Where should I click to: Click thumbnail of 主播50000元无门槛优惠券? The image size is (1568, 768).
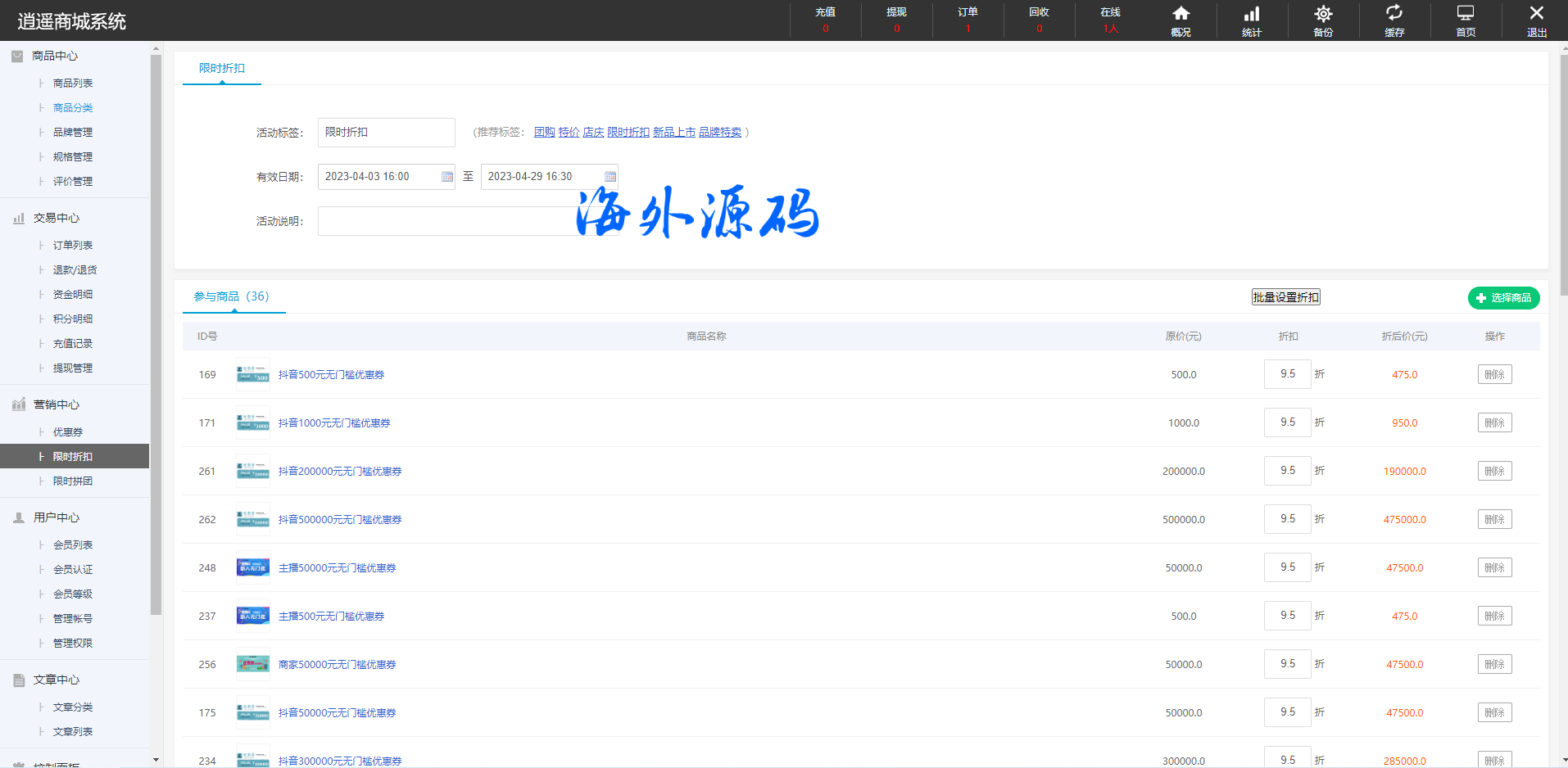tap(252, 568)
